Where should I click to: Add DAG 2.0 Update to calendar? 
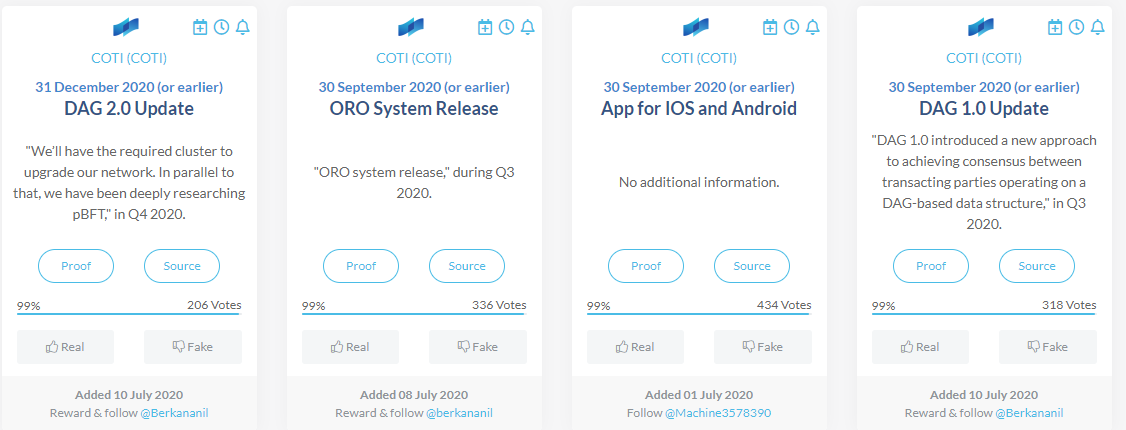click(x=200, y=27)
